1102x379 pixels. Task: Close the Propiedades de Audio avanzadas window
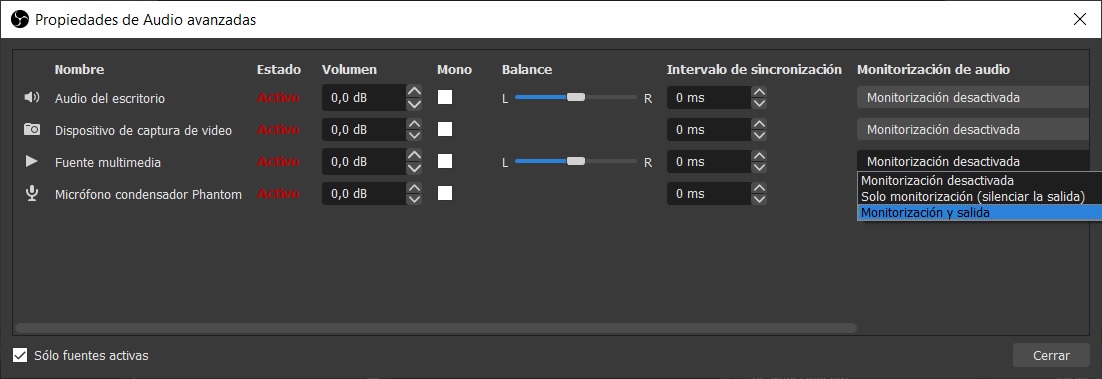coord(1080,20)
